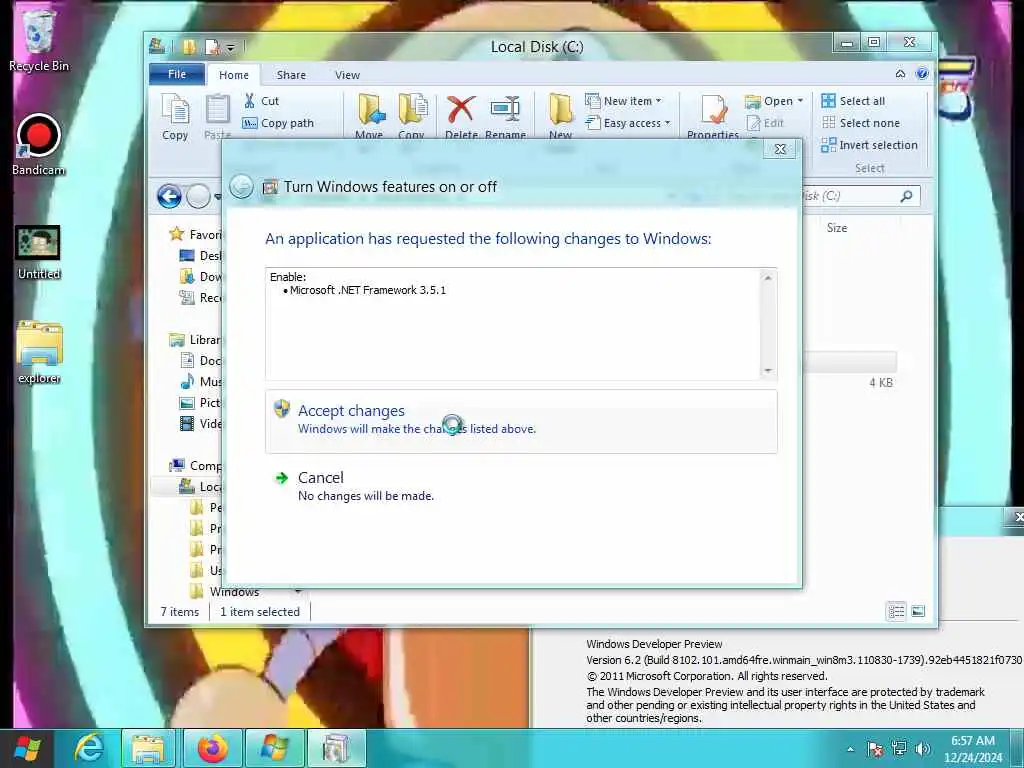Image resolution: width=1024 pixels, height=768 pixels.
Task: Click Accept changes in the features dialog
Action: click(520, 421)
